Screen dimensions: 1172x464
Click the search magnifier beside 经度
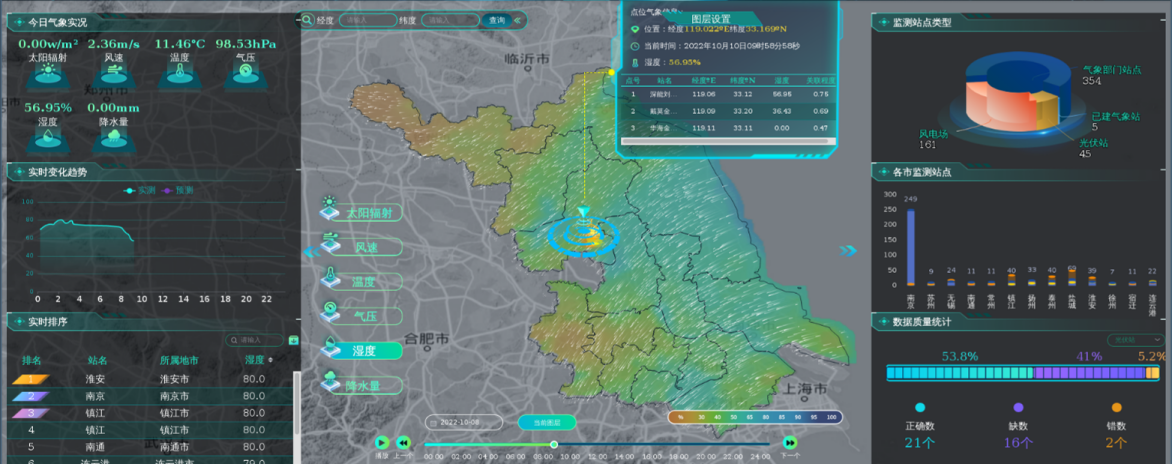[x=308, y=20]
